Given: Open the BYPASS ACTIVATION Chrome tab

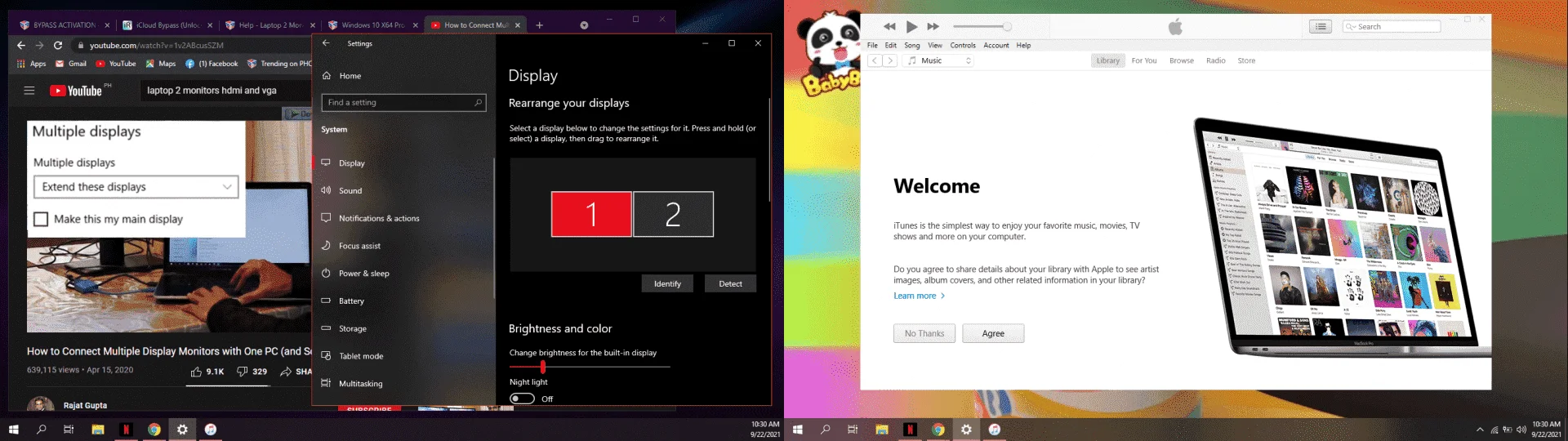Looking at the screenshot, I should click(65, 25).
